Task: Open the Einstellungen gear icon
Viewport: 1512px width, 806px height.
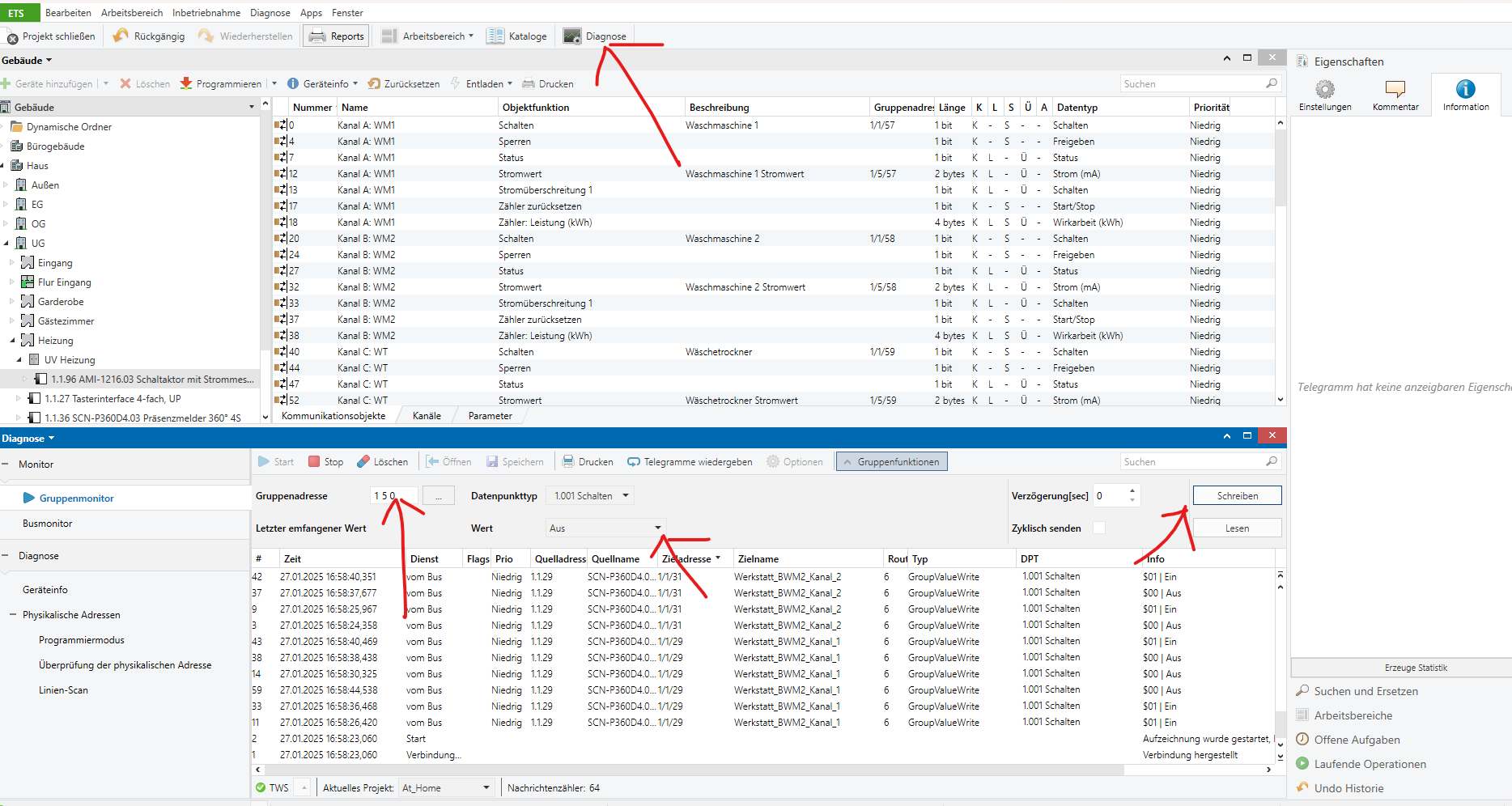Action: (1324, 89)
